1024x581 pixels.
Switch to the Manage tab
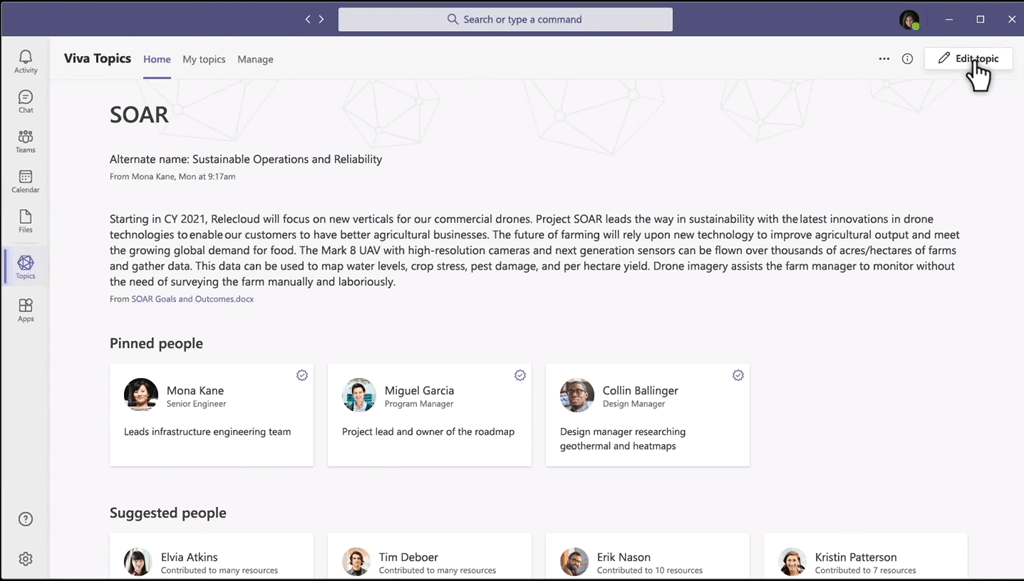click(255, 59)
